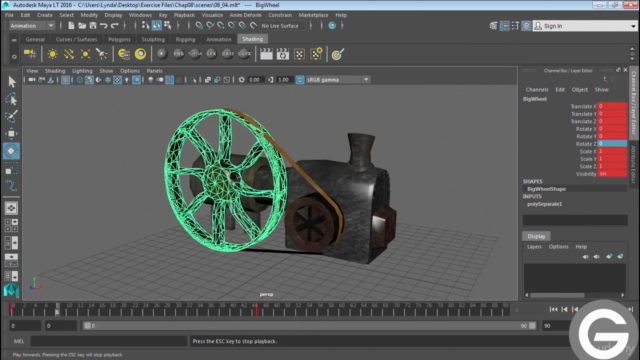
Task: Click the DX11 shader shelf icon
Action: (228, 54)
